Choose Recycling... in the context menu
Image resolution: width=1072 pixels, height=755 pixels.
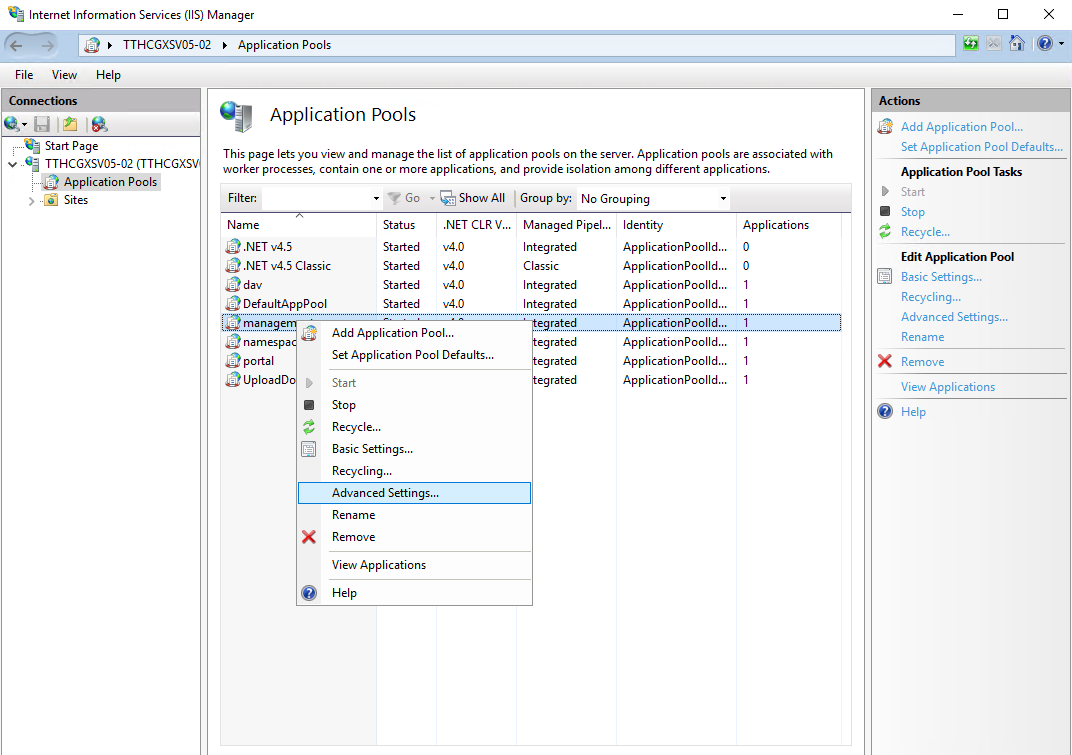pyautogui.click(x=414, y=471)
